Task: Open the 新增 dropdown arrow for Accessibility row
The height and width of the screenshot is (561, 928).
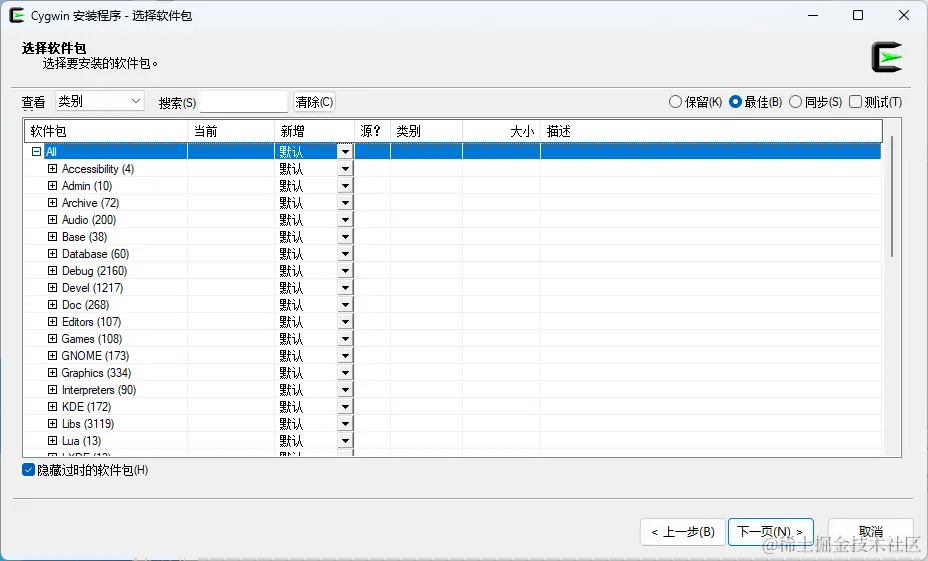Action: coord(346,169)
